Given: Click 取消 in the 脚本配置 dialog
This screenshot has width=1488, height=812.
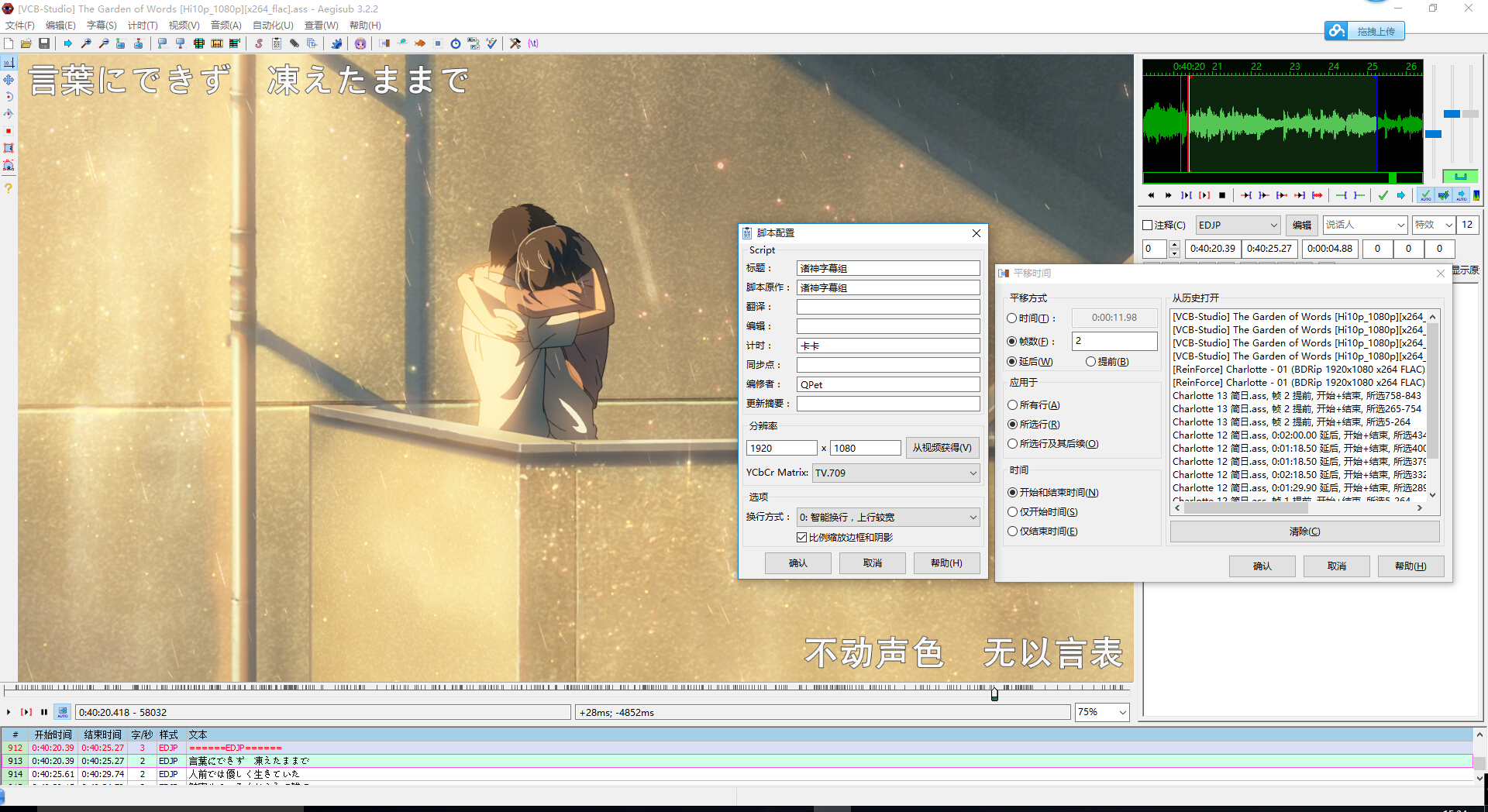Looking at the screenshot, I should point(873,563).
